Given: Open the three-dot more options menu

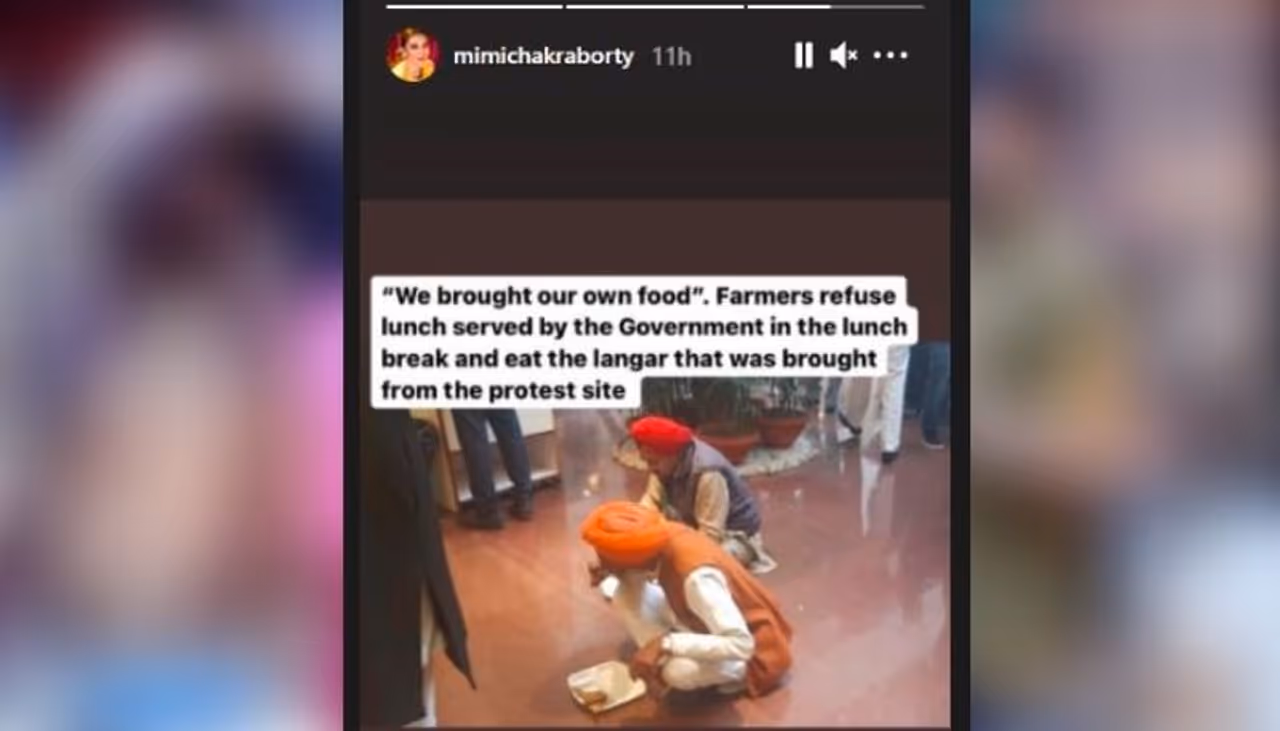Looking at the screenshot, I should click(x=890, y=56).
